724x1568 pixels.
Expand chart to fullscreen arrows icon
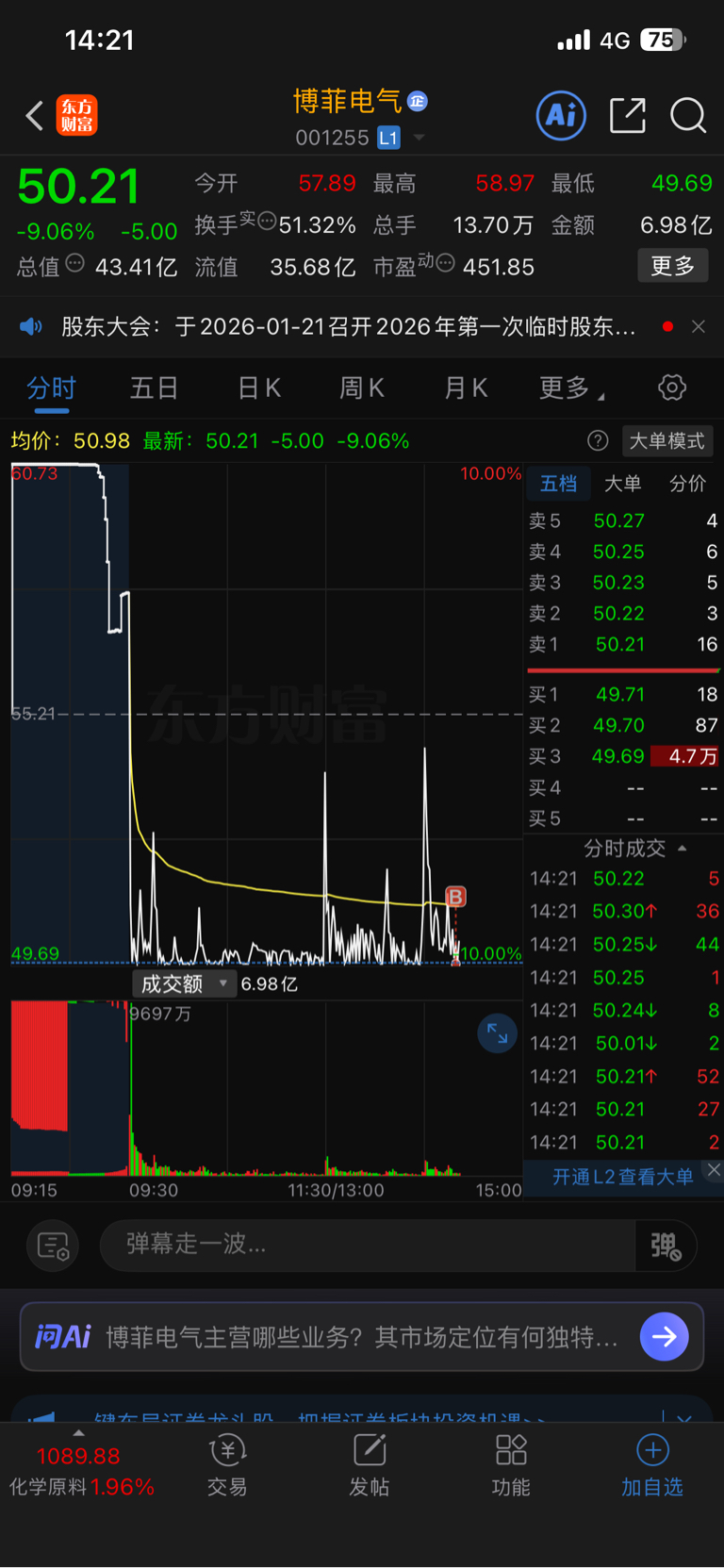tap(497, 1034)
